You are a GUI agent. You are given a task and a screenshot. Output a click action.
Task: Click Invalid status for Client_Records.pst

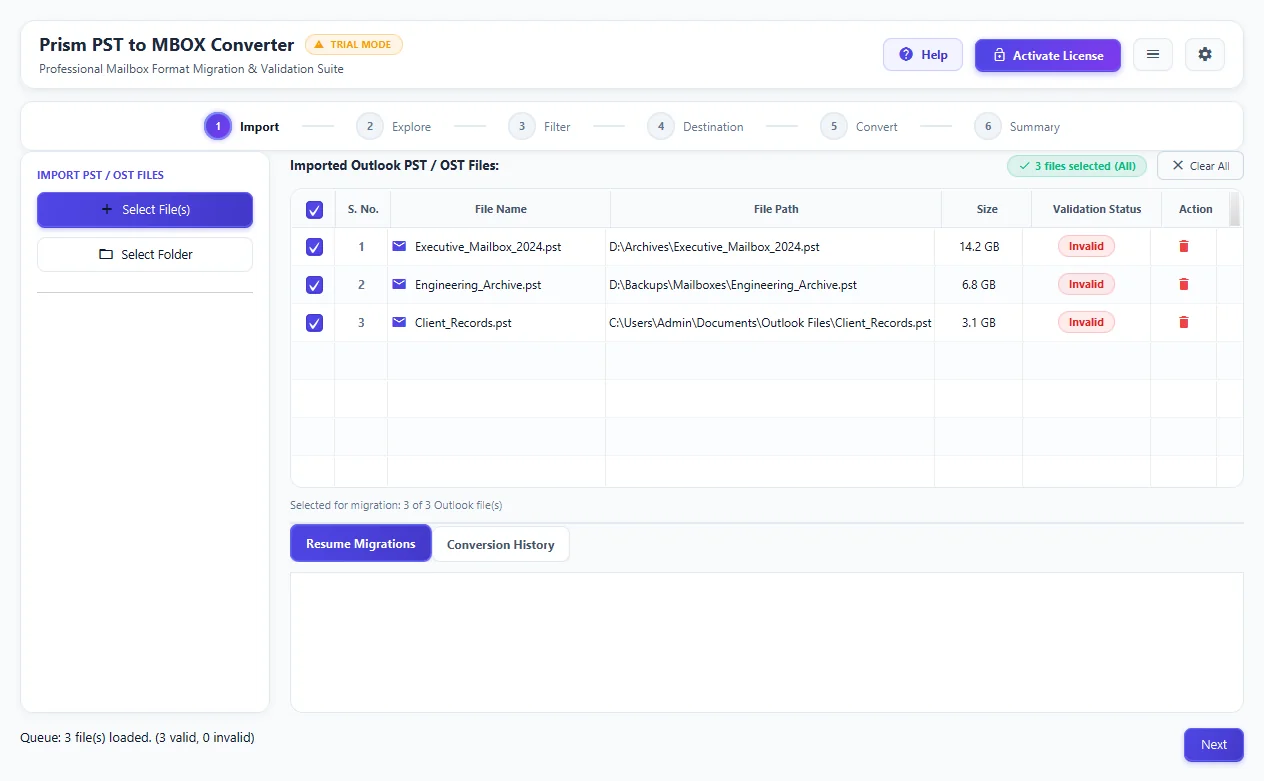(1086, 322)
